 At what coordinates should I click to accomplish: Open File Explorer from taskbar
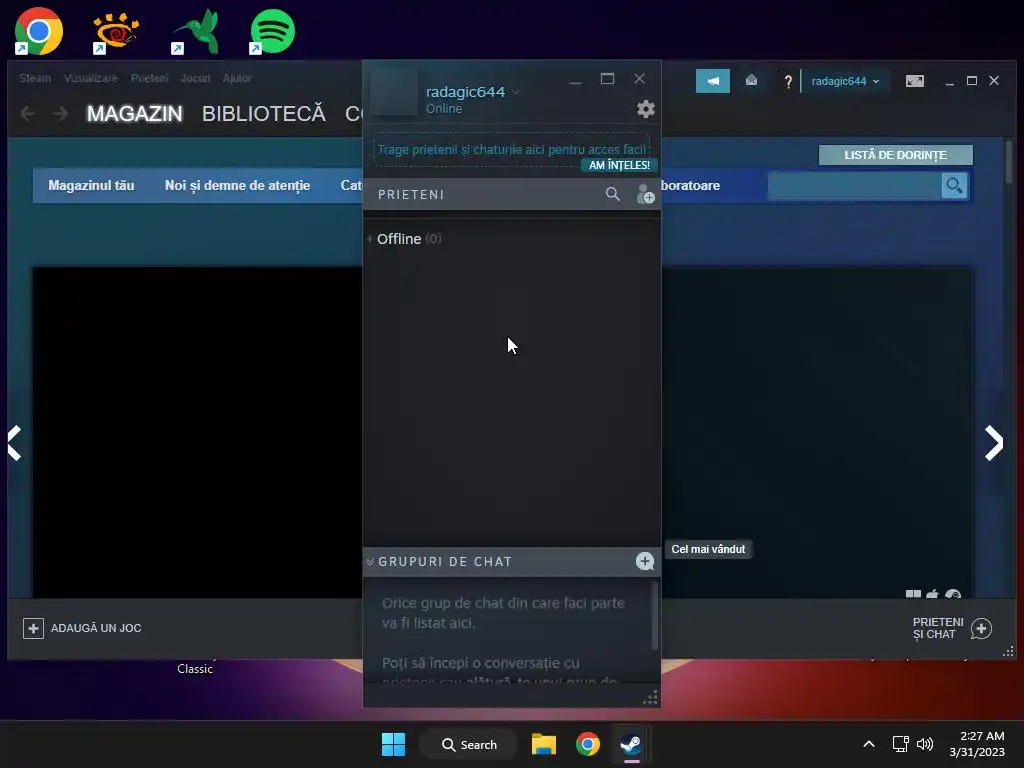click(543, 744)
